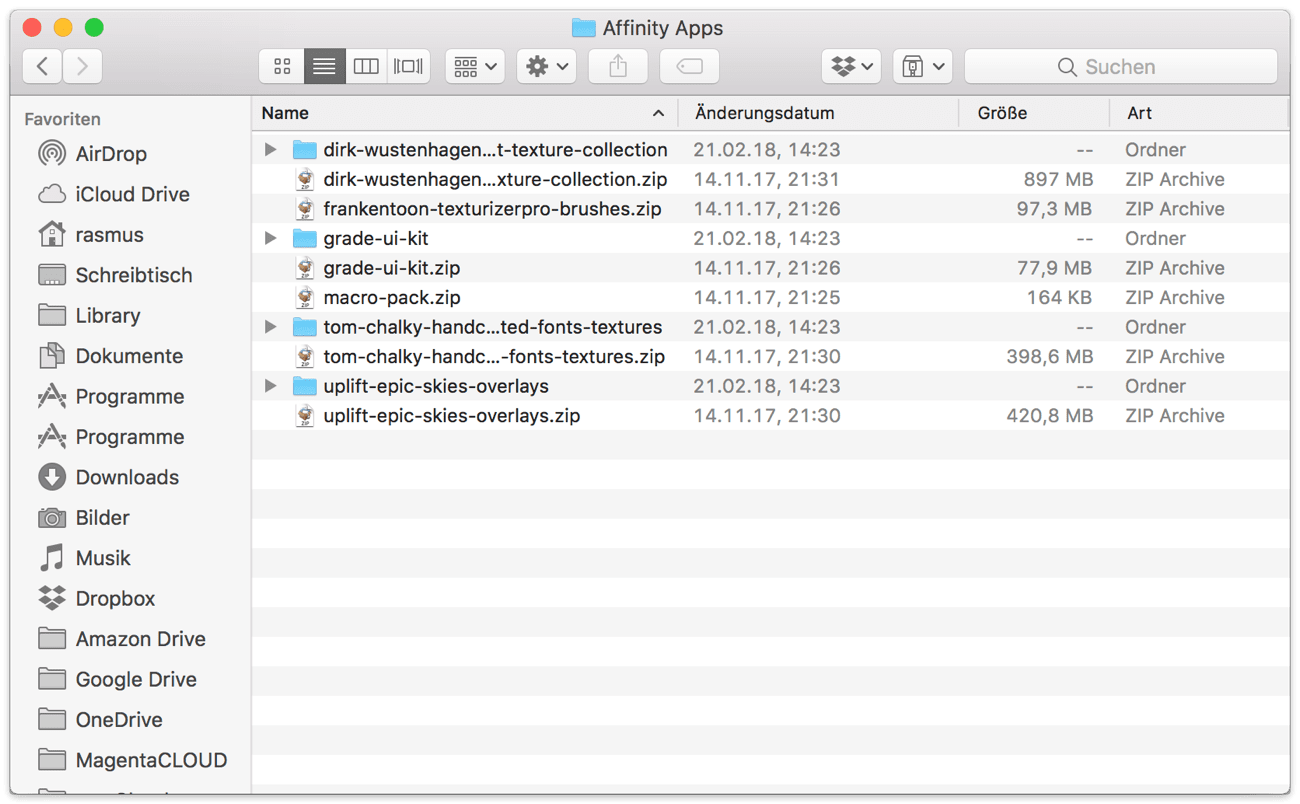
Task: Expand the tom-chalky fonts-textures folder
Action: pyautogui.click(x=271, y=327)
